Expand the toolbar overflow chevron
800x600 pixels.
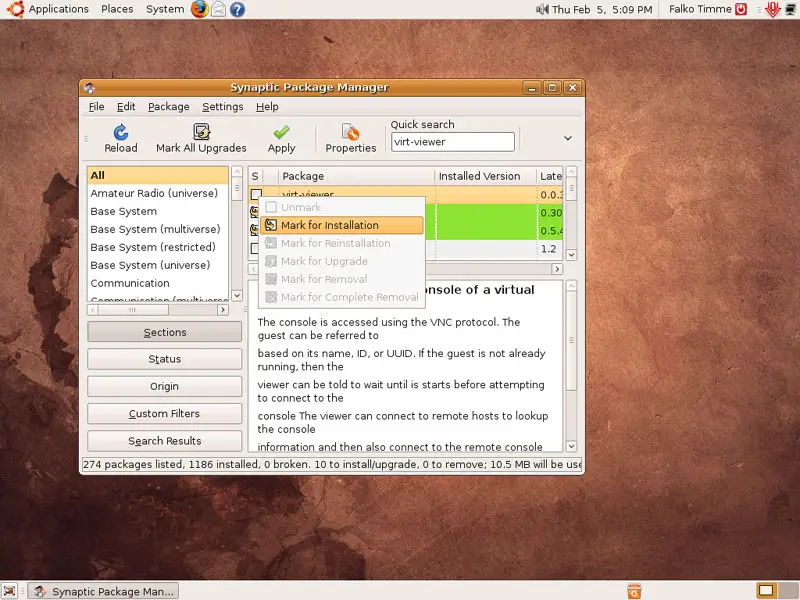pyautogui.click(x=568, y=138)
